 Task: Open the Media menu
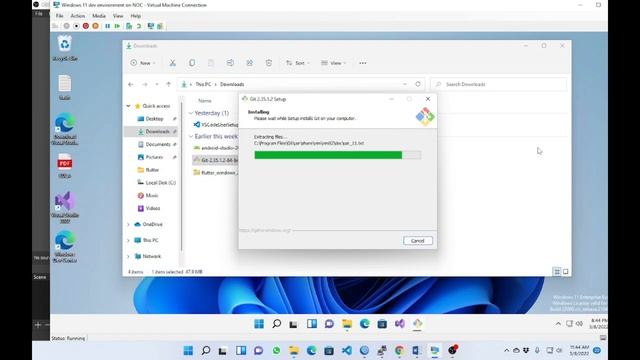(x=99, y=16)
